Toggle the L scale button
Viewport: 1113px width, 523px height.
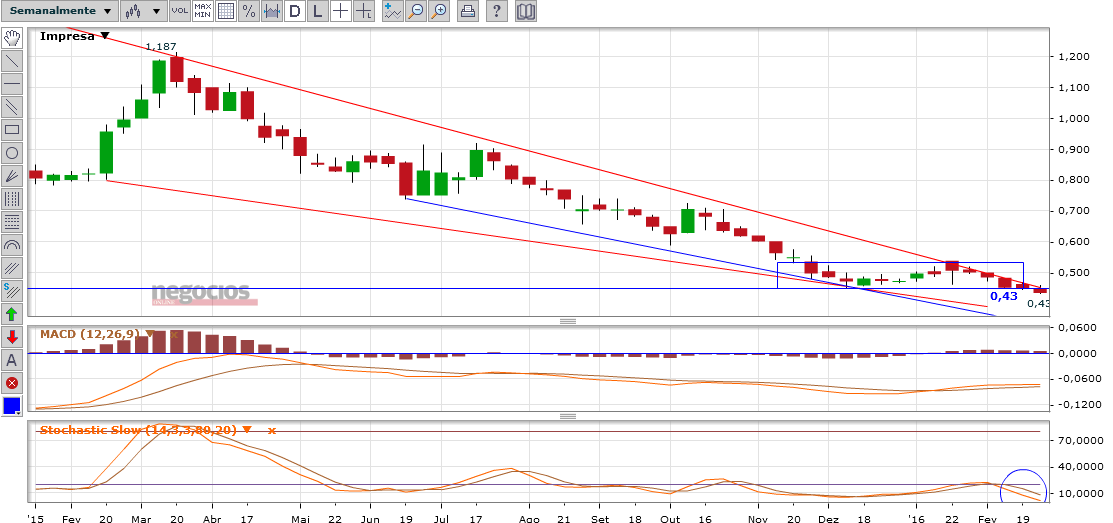[x=317, y=11]
